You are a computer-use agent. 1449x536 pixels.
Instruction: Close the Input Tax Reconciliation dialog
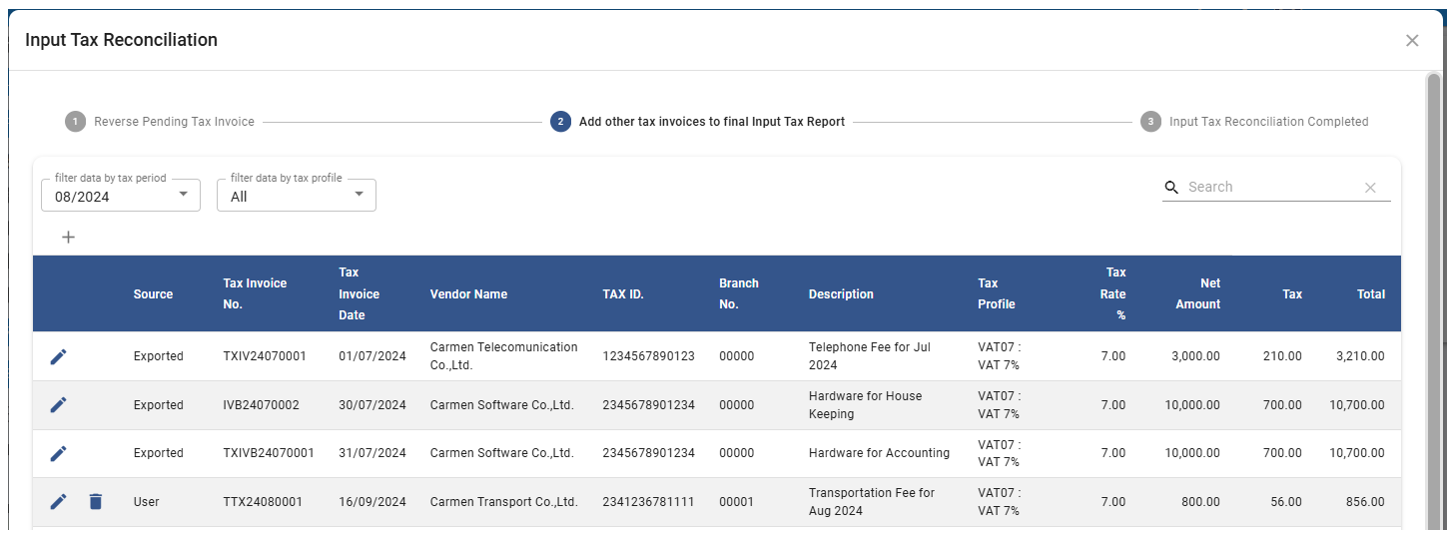click(x=1411, y=41)
